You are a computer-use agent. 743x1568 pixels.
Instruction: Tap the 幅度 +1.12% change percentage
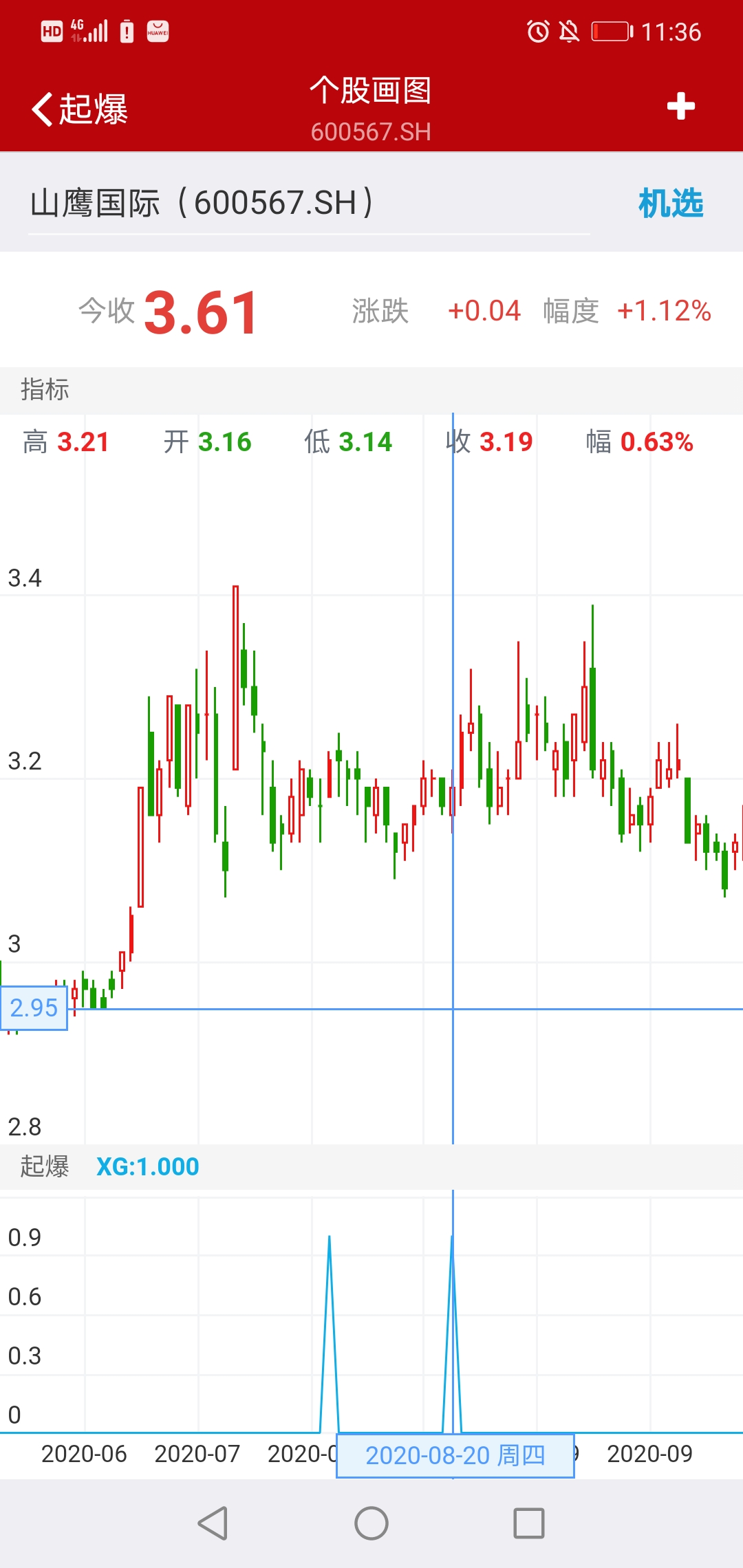tap(663, 311)
